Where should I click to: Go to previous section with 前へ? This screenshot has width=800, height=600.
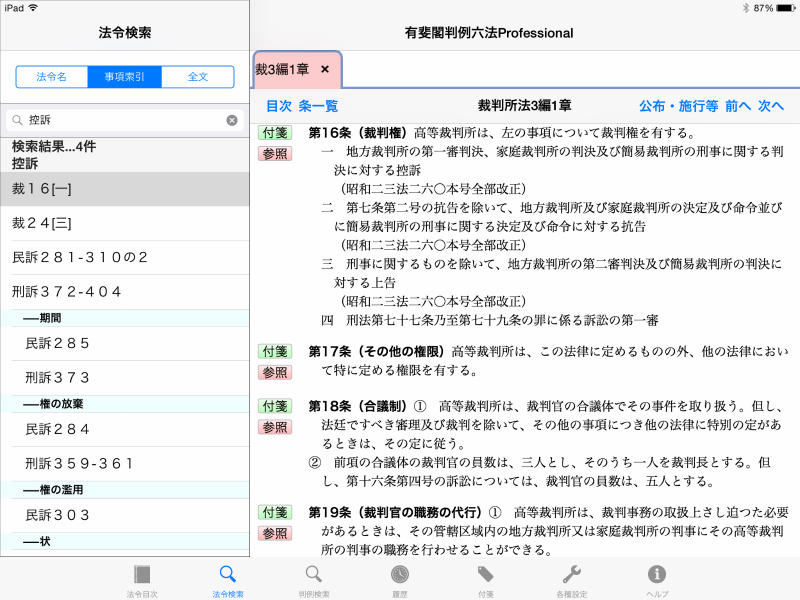pyautogui.click(x=738, y=106)
